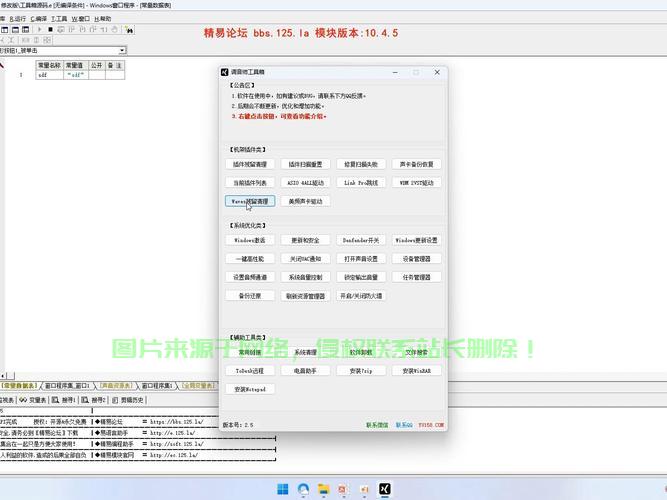This screenshot has height=500, width=667.
Task: Click the Stop (black square) toolbar icon
Action: [x=50, y=29]
